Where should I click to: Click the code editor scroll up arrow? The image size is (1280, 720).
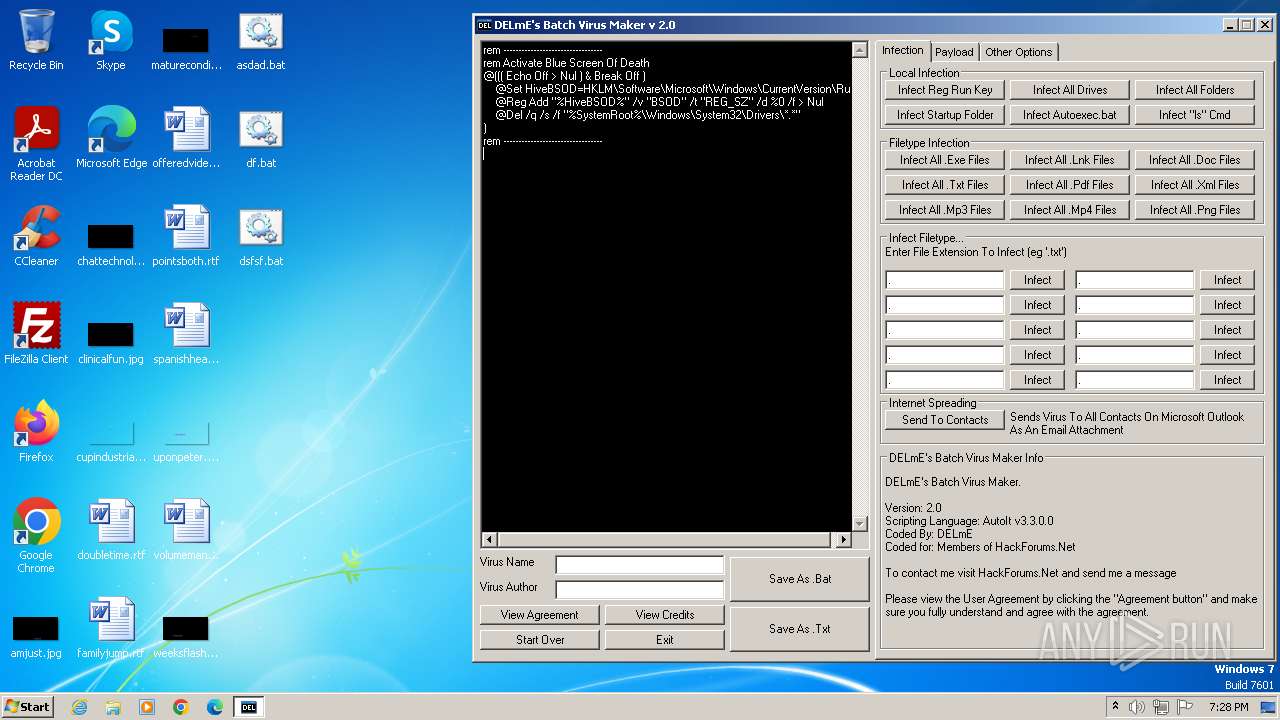pos(859,50)
